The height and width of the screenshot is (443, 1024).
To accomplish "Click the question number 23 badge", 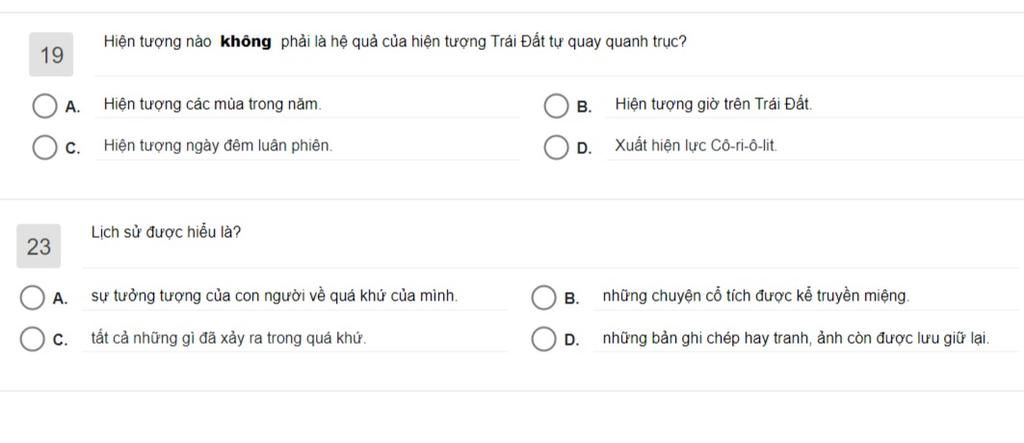I will click(39, 247).
